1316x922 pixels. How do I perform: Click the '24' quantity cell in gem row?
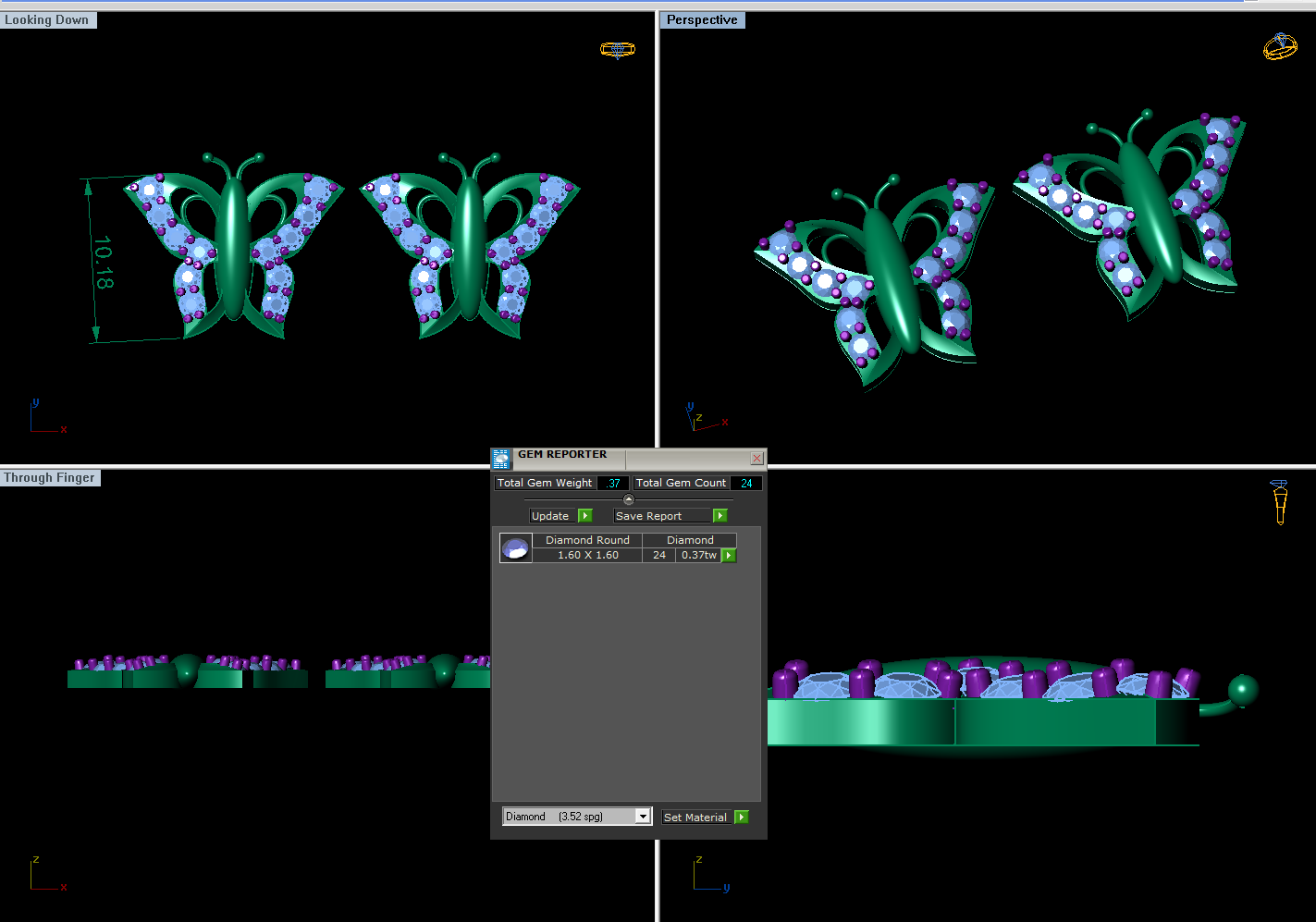click(659, 555)
